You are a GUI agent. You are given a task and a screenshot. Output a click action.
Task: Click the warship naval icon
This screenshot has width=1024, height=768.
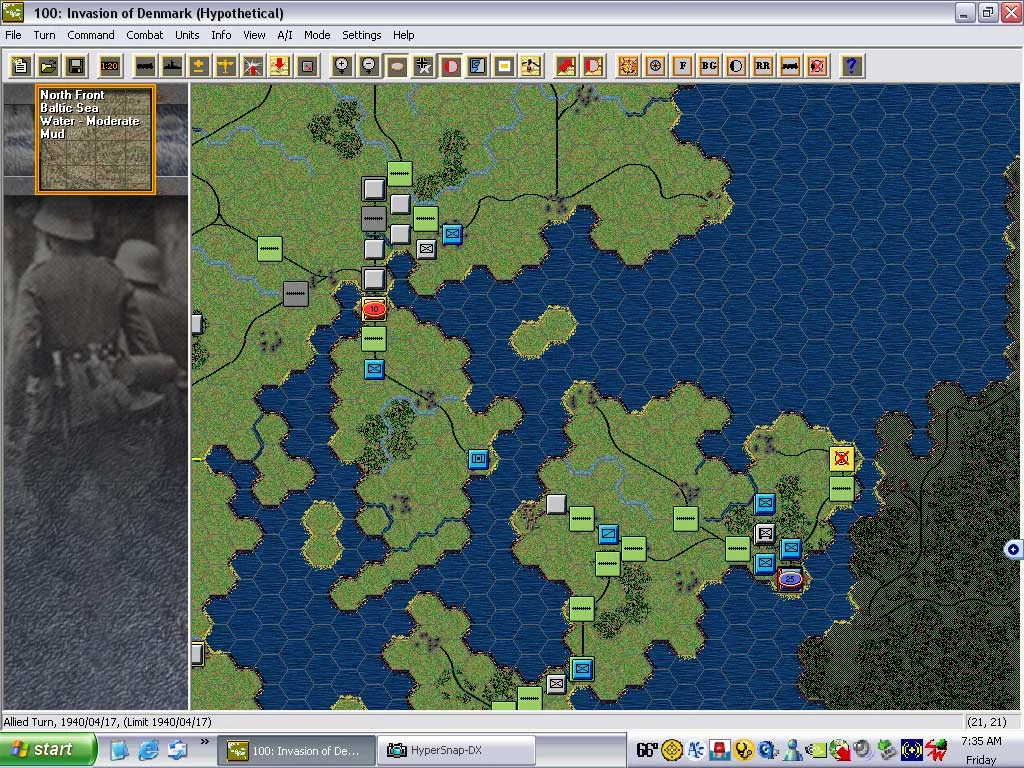[172, 66]
